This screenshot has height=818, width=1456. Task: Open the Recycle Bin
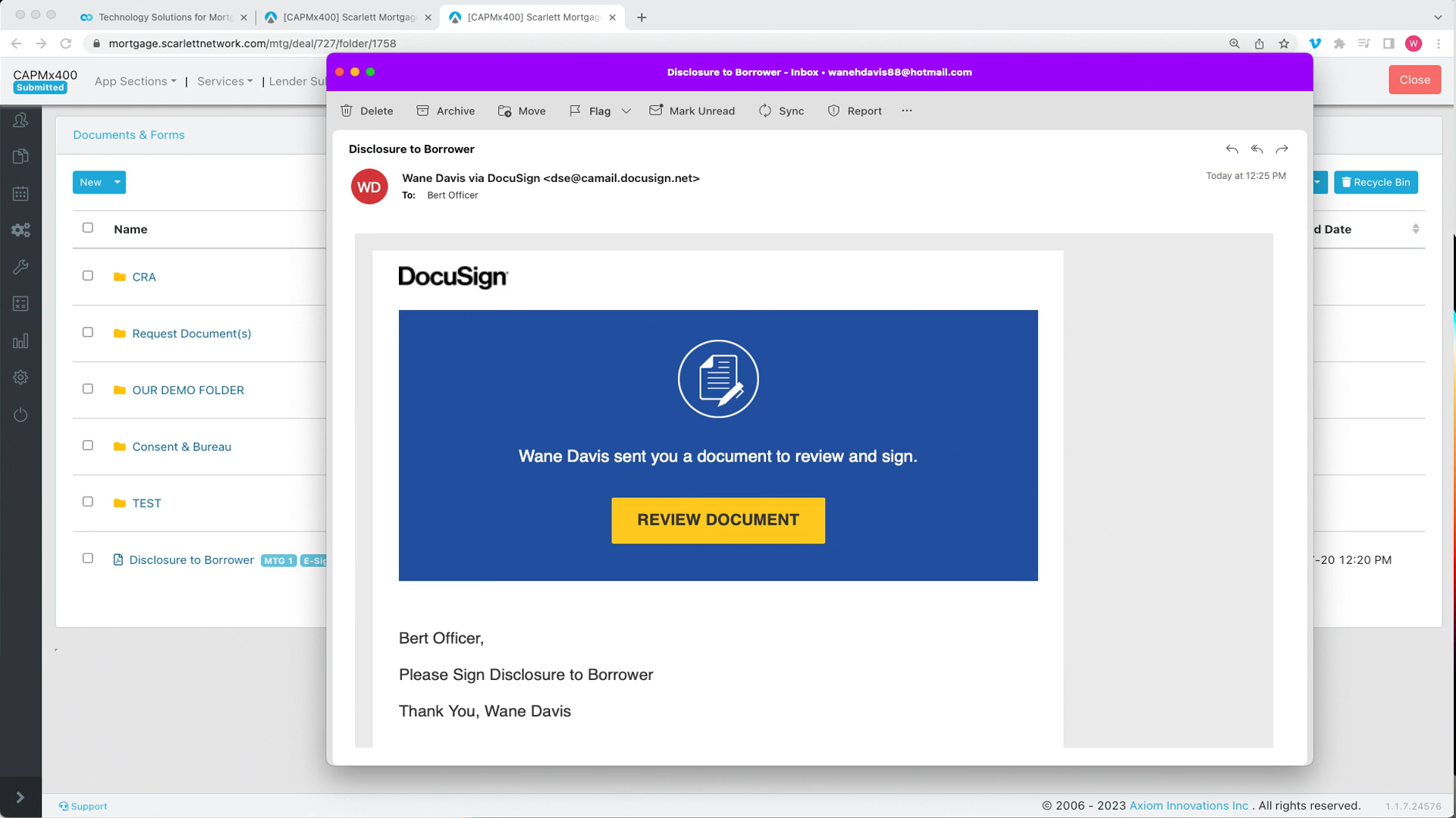click(1376, 182)
